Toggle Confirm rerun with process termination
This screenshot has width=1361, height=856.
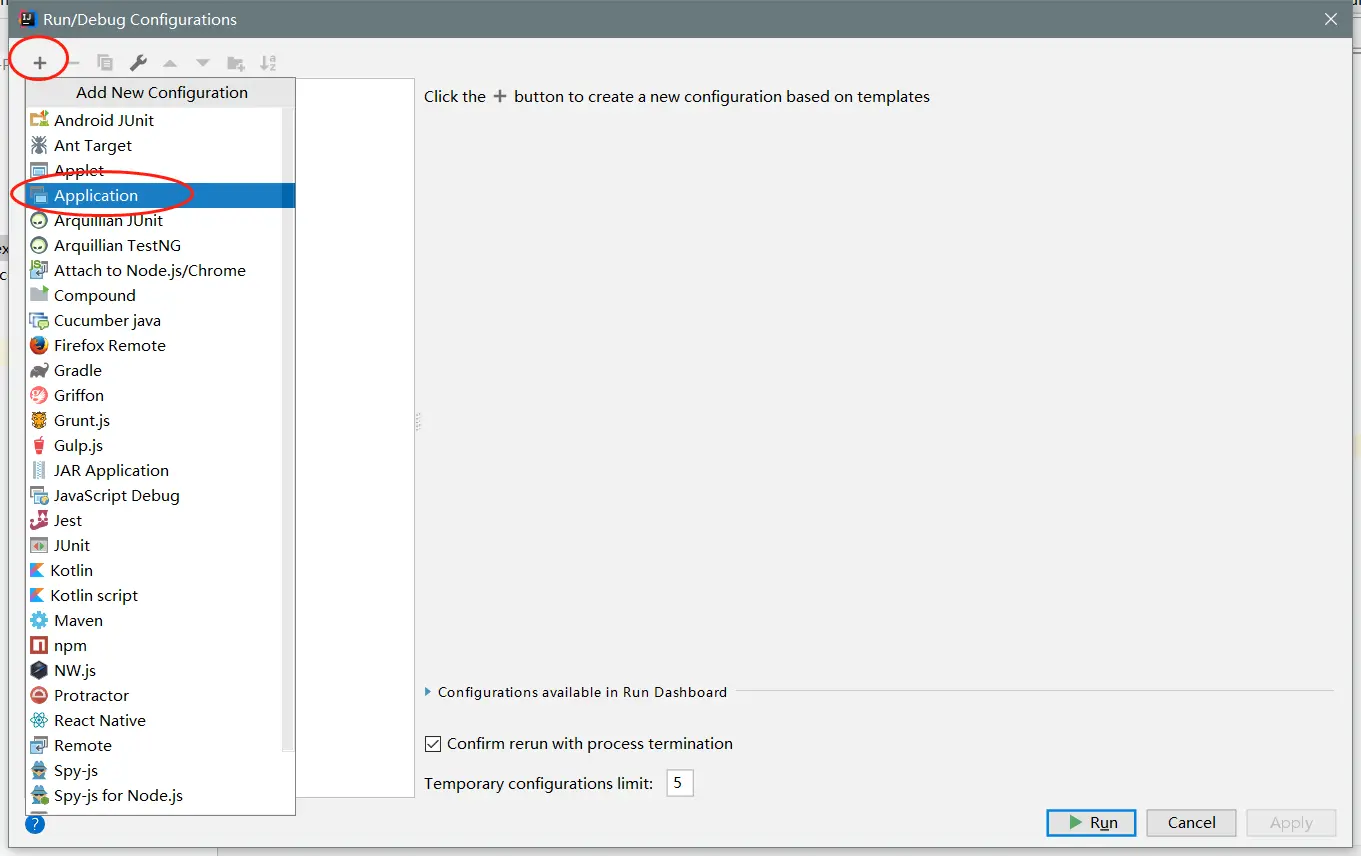433,744
